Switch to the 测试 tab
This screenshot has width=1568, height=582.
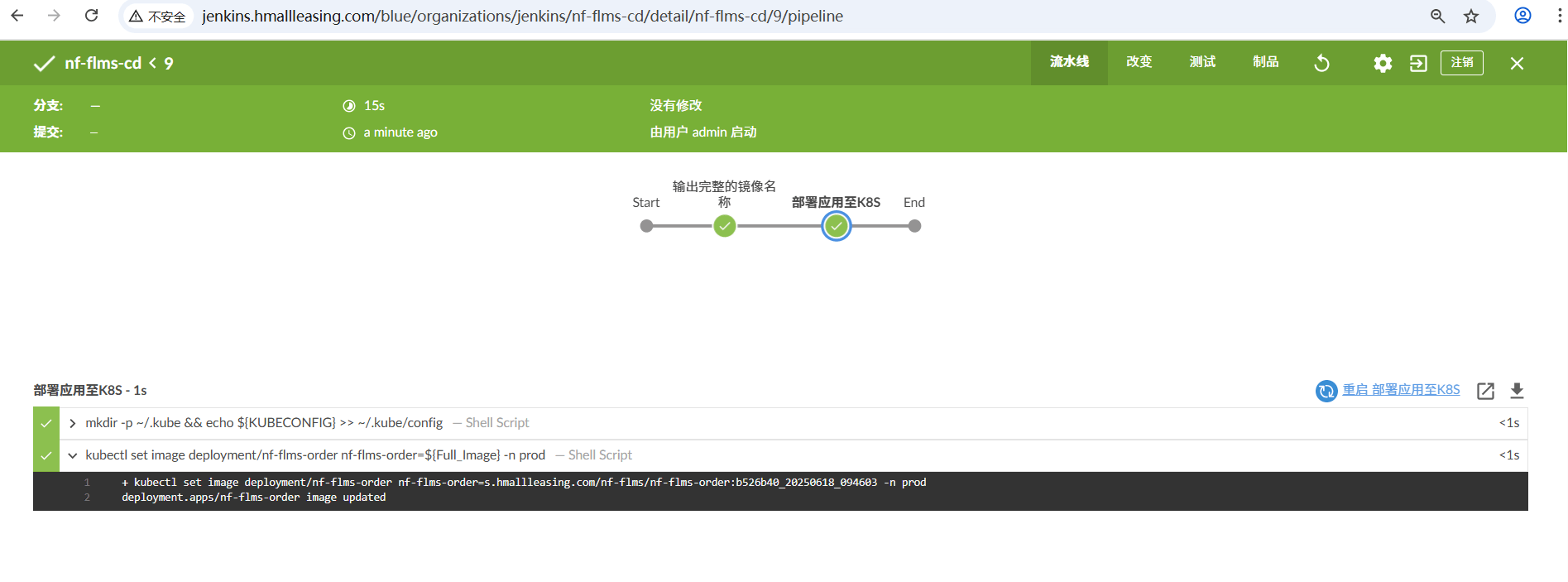point(1202,62)
